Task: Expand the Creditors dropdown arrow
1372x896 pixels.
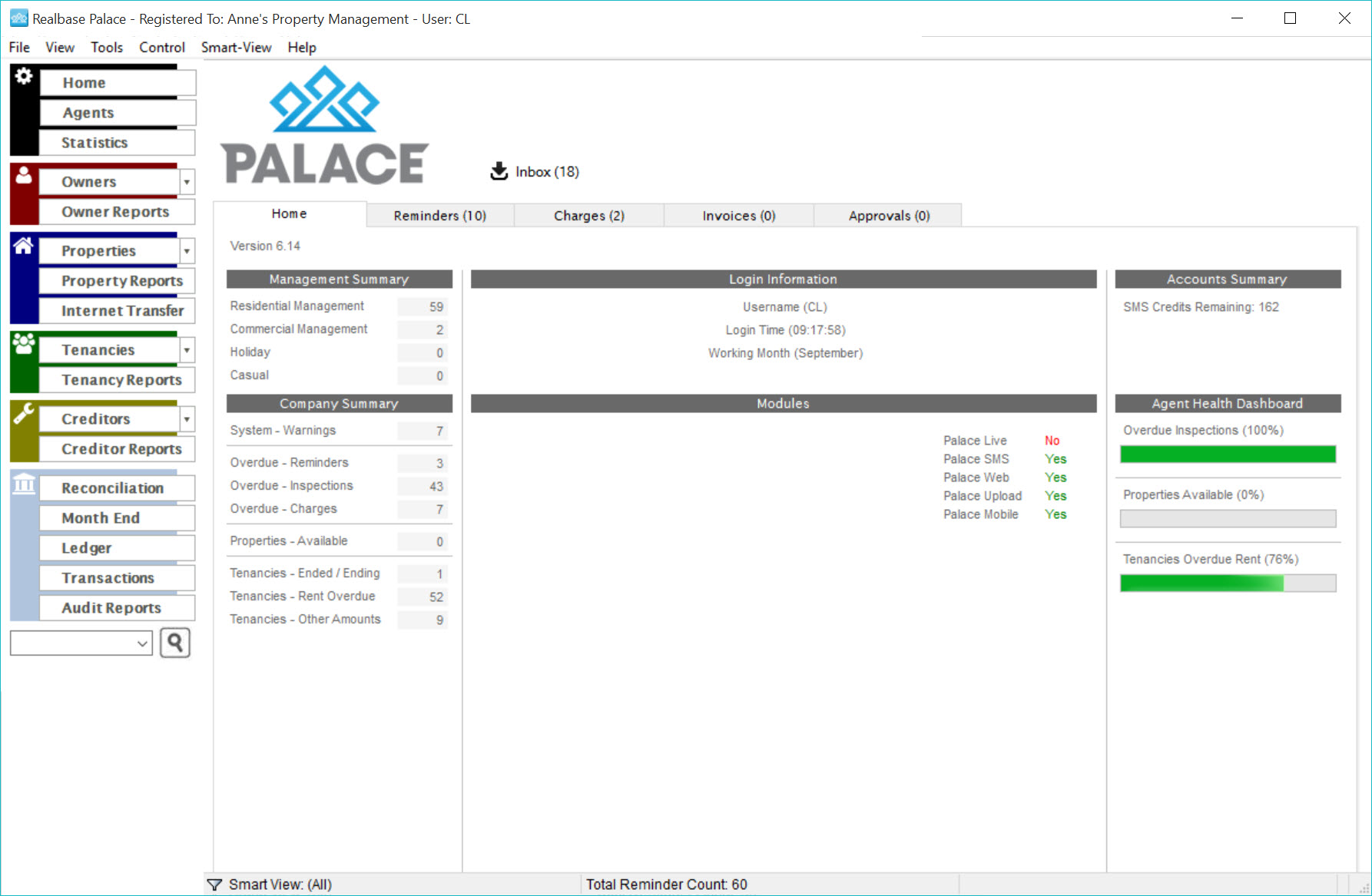Action: 187,419
